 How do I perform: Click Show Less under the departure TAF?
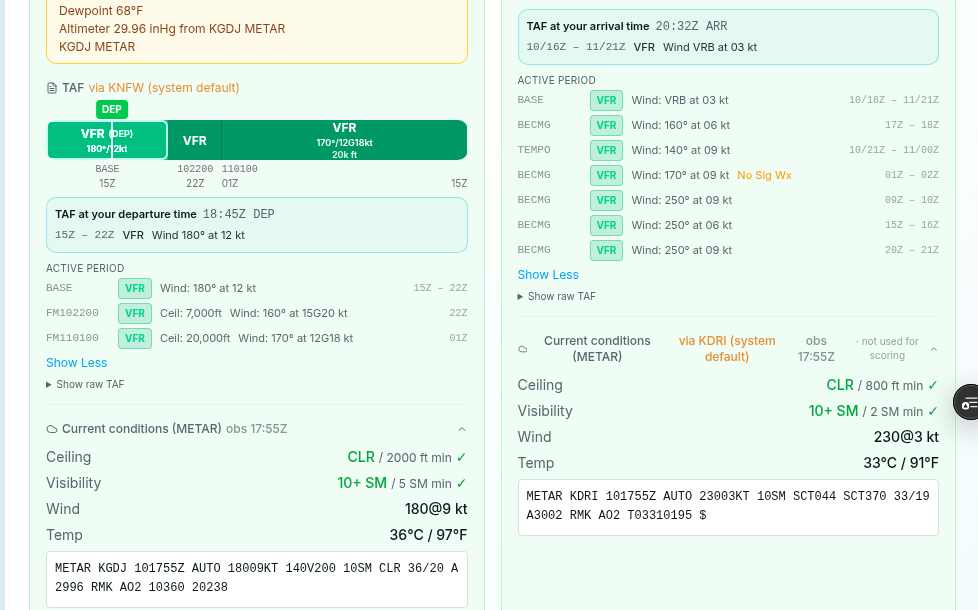77,363
